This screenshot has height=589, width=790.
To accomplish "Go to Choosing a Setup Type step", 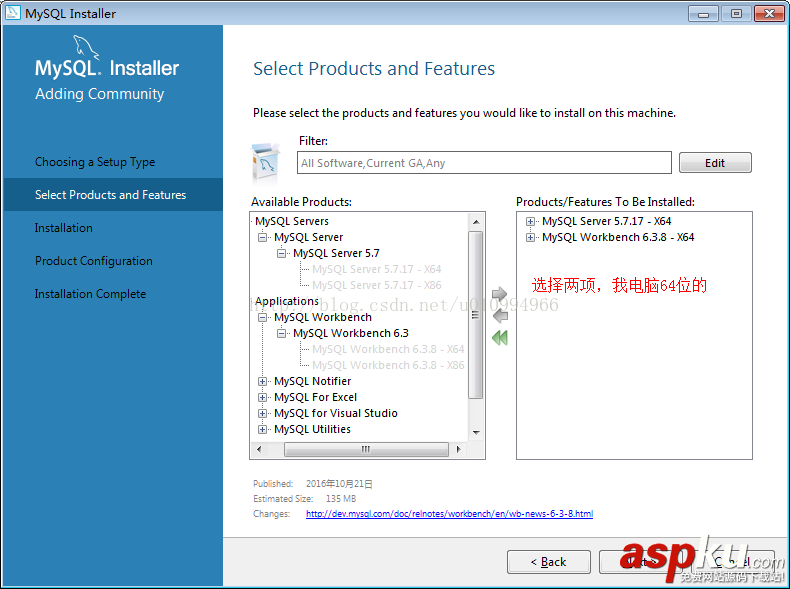I will pyautogui.click(x=95, y=162).
